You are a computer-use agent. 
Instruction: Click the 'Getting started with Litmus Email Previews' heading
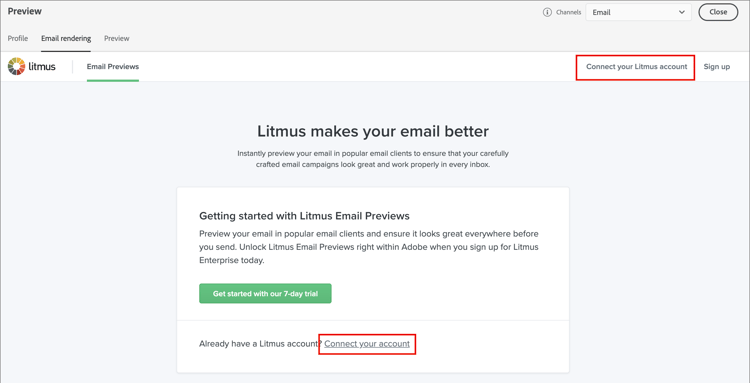(x=304, y=216)
